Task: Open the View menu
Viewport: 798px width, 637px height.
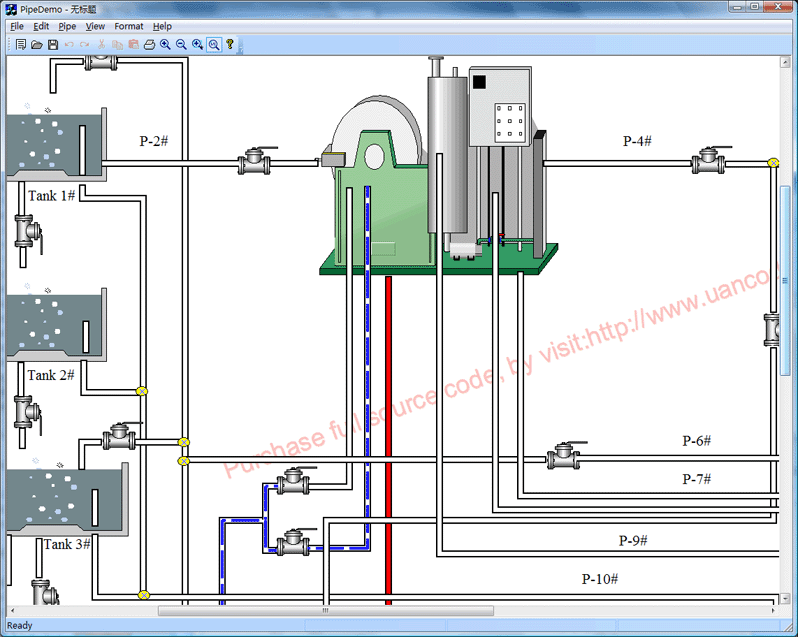Action: tap(95, 26)
